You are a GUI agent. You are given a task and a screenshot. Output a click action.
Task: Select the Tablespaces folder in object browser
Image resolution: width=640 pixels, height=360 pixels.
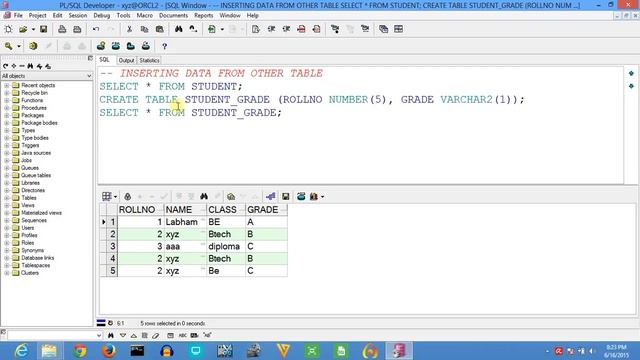pyautogui.click(x=36, y=265)
